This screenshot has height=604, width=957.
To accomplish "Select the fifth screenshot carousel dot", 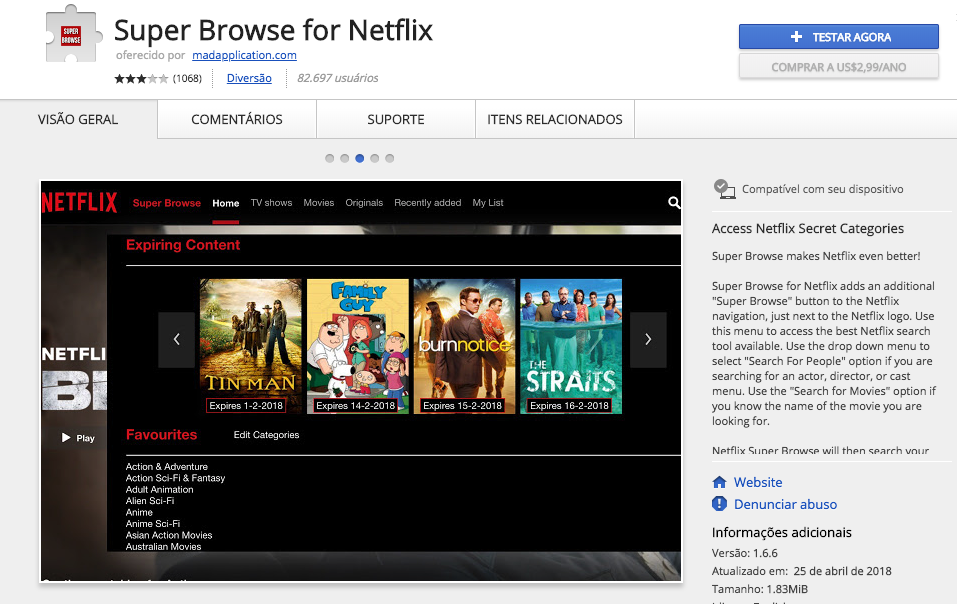I will click(389, 159).
